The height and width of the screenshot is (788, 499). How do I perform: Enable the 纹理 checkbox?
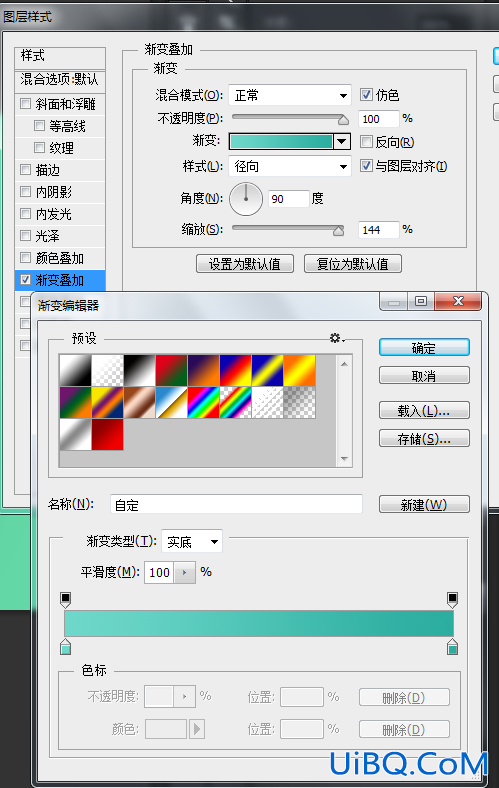click(39, 147)
